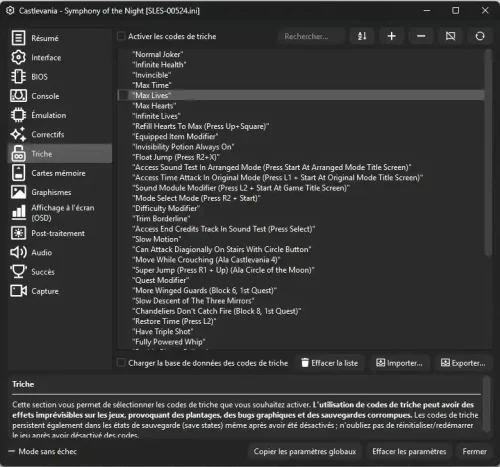
Task: Click 'Effacer les paramètres' button
Action: pyautogui.click(x=409, y=451)
